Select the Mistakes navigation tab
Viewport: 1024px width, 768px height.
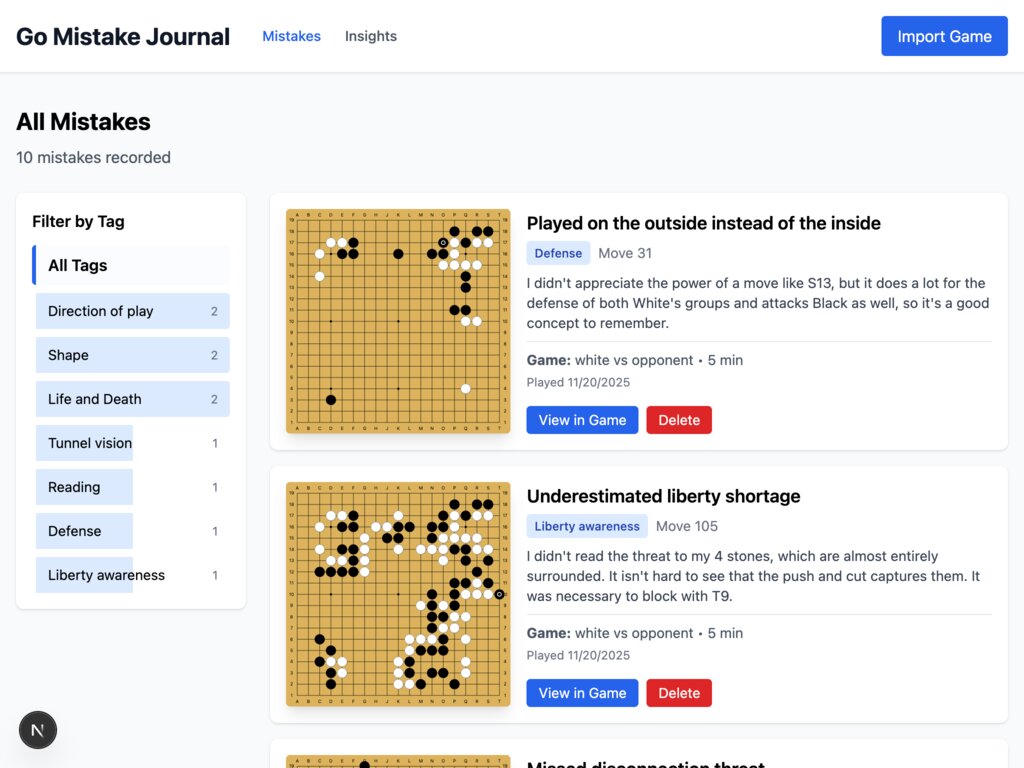coord(291,36)
